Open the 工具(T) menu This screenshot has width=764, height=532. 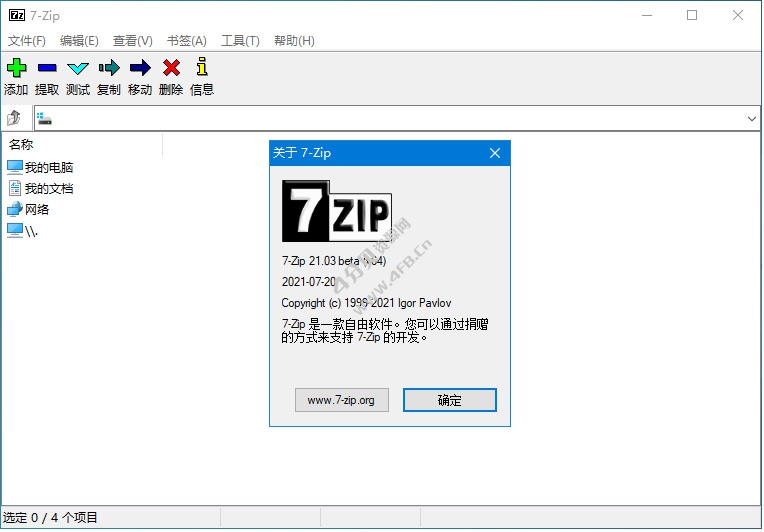click(x=240, y=40)
